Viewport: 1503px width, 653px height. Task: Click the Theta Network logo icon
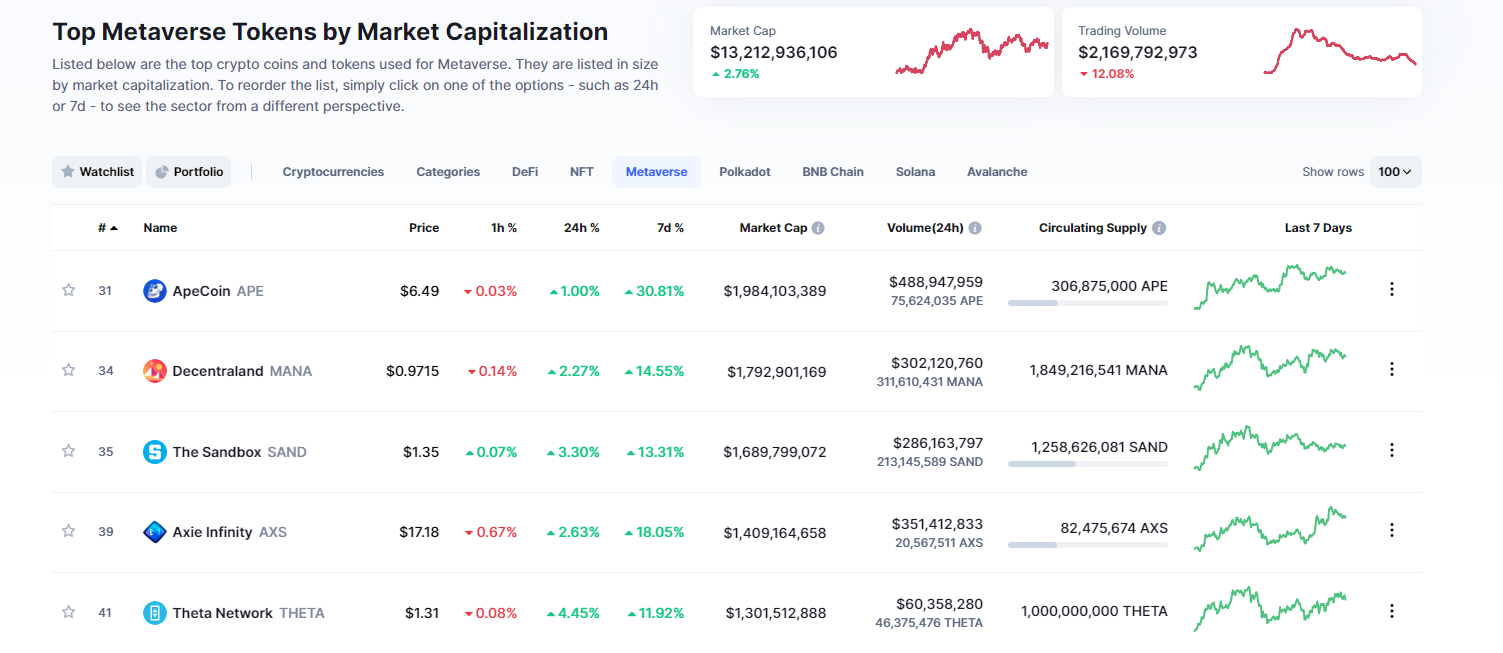(x=155, y=613)
